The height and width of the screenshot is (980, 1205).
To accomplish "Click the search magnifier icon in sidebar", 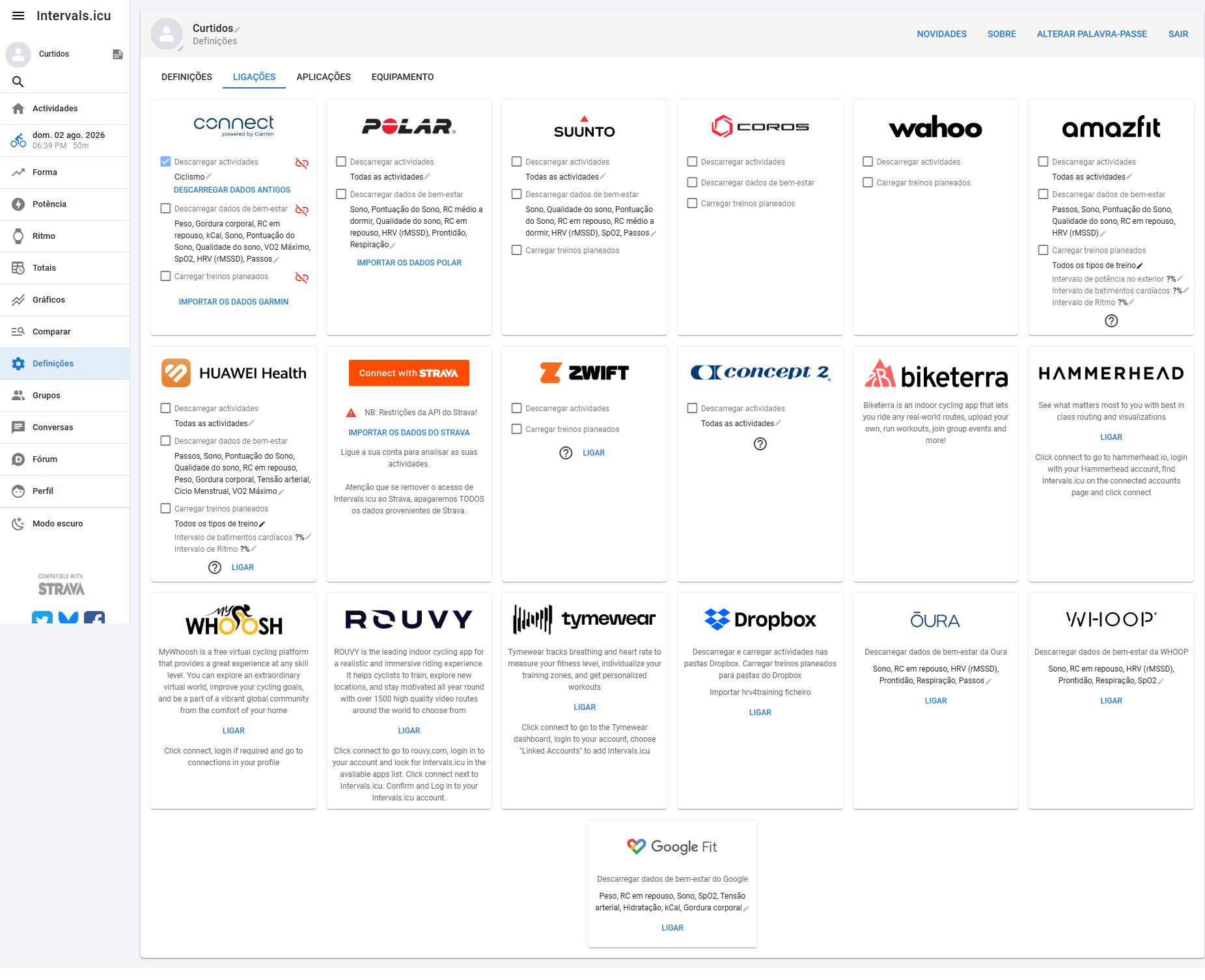I will coord(18,81).
